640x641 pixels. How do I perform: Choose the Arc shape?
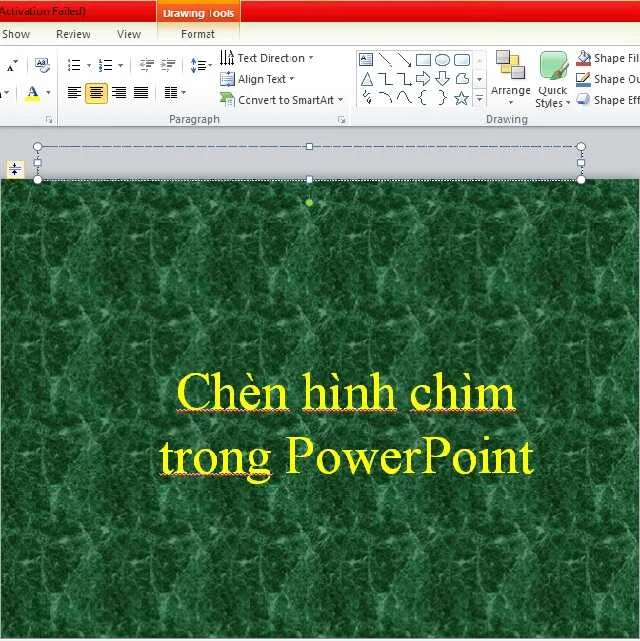click(x=385, y=98)
